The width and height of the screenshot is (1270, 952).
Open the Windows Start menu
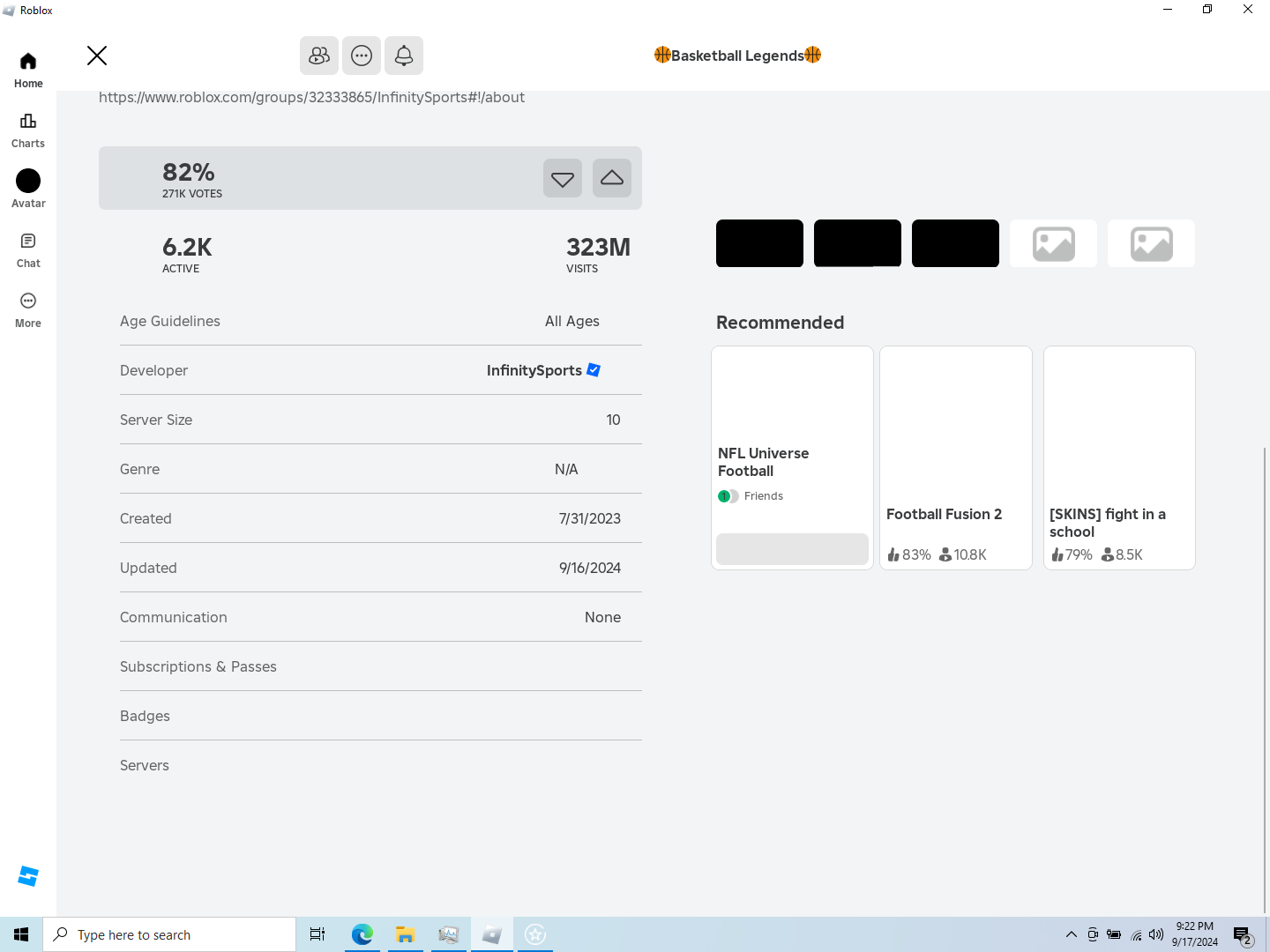(x=21, y=934)
